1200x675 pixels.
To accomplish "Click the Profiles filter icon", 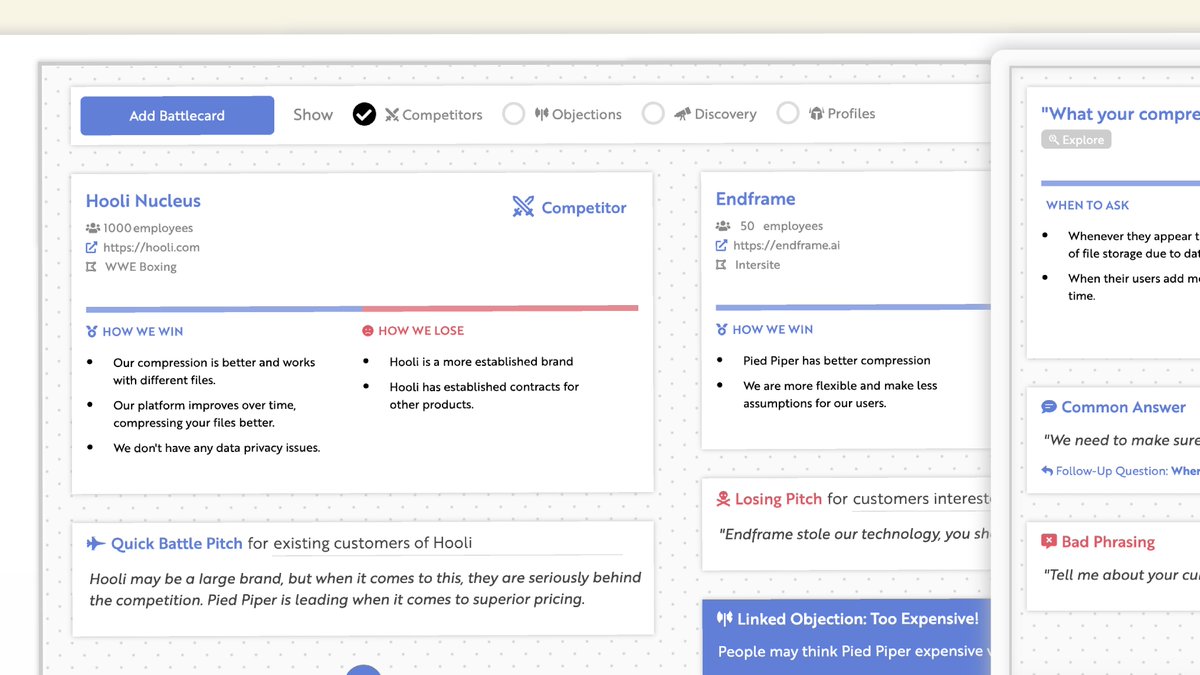I will 816,114.
